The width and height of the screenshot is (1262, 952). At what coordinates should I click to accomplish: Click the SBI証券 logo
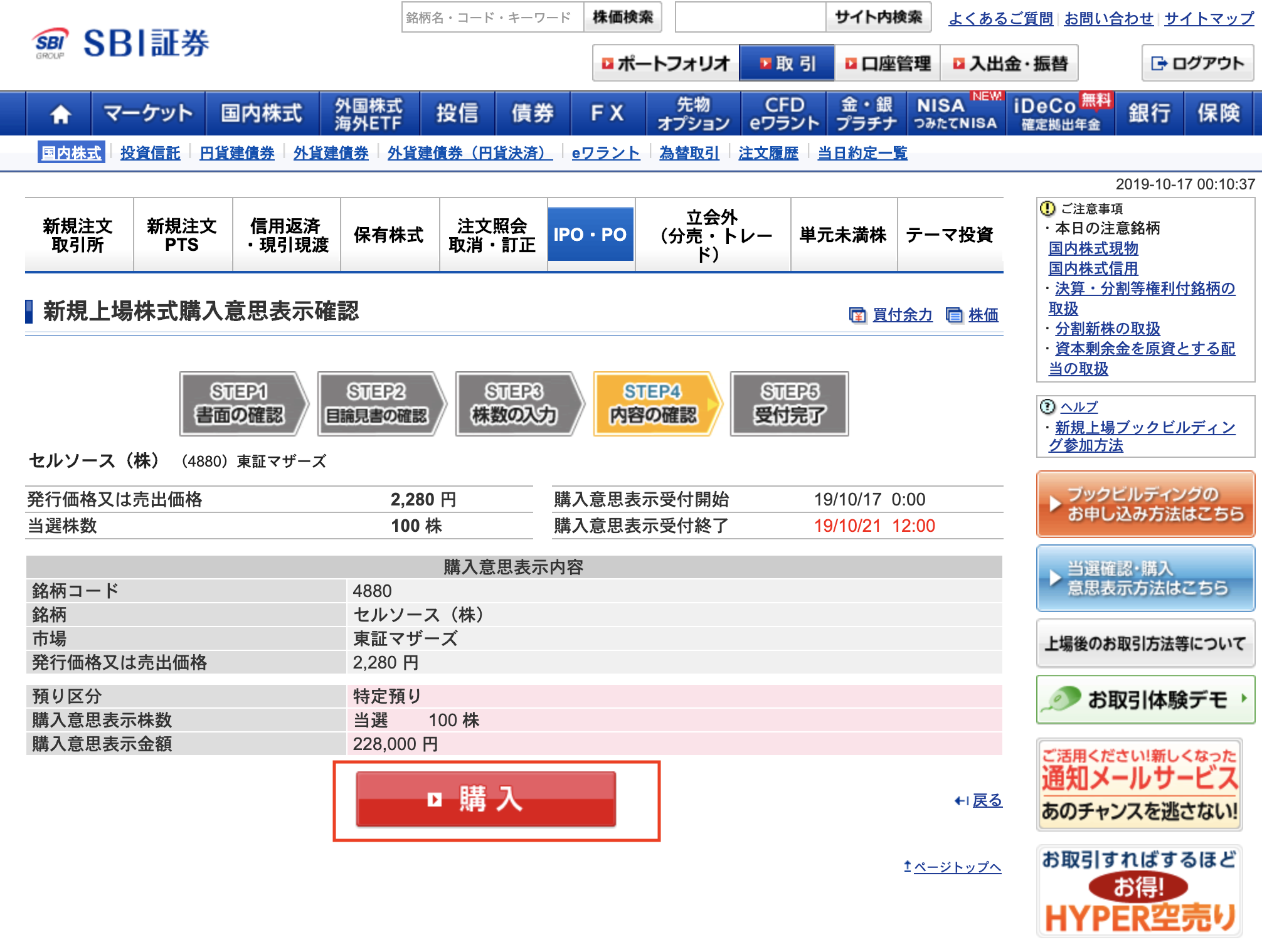pyautogui.click(x=121, y=43)
